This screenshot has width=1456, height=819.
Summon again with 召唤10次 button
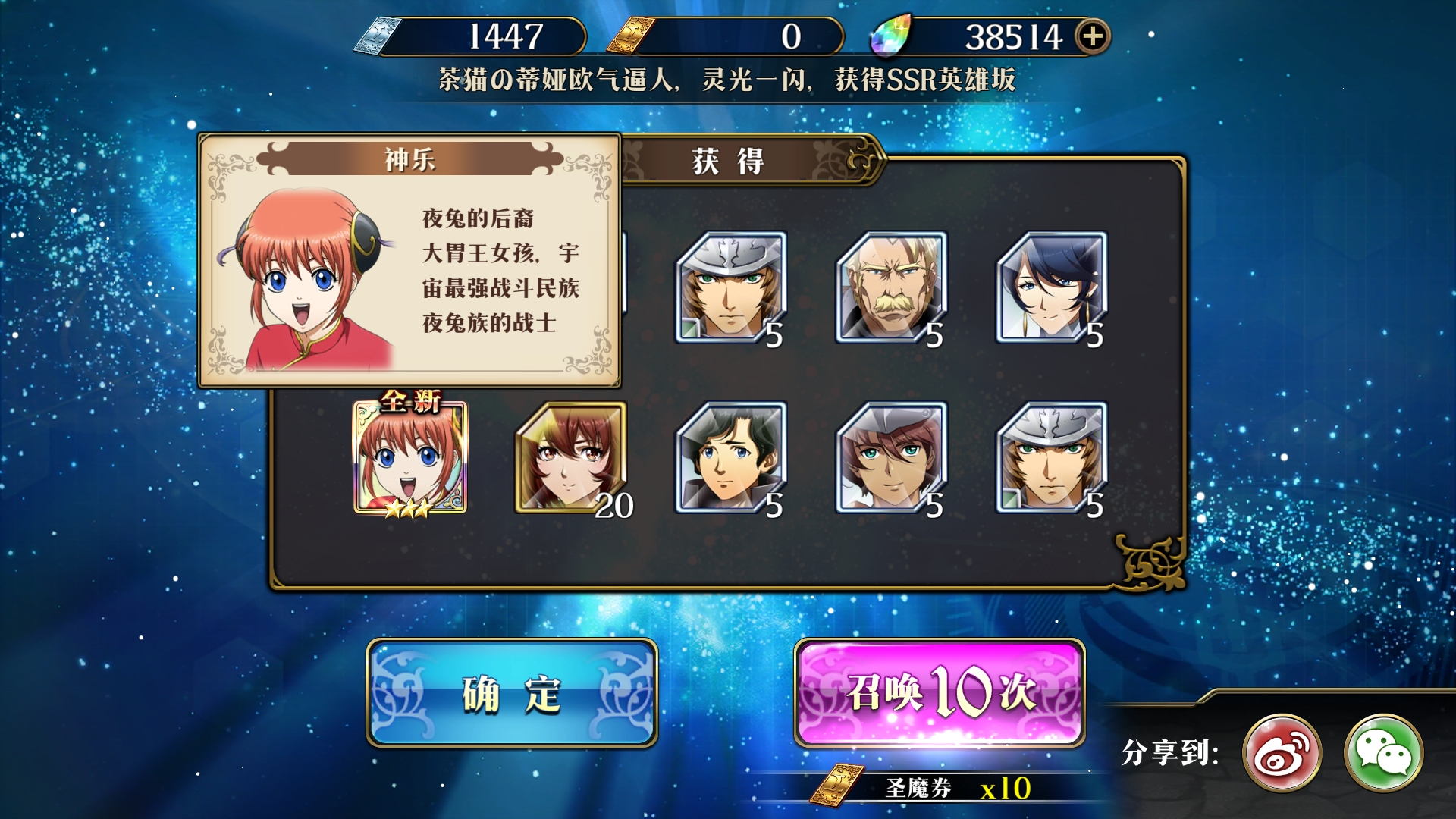pyautogui.click(x=940, y=693)
